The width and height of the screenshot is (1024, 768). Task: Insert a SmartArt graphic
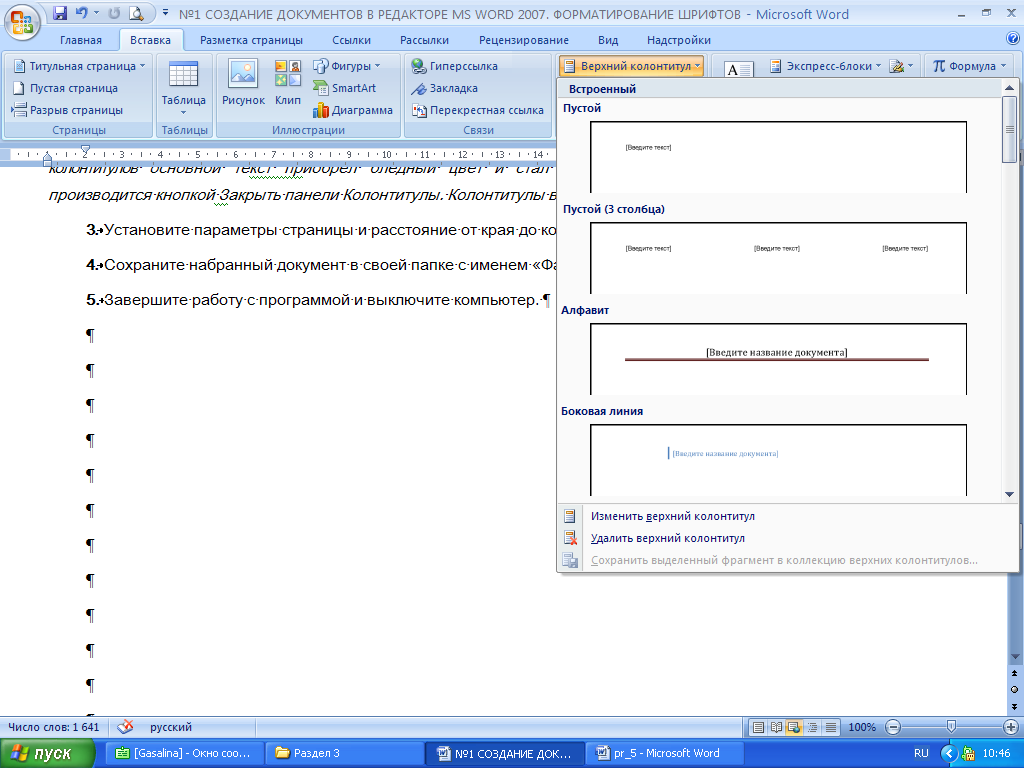point(344,88)
